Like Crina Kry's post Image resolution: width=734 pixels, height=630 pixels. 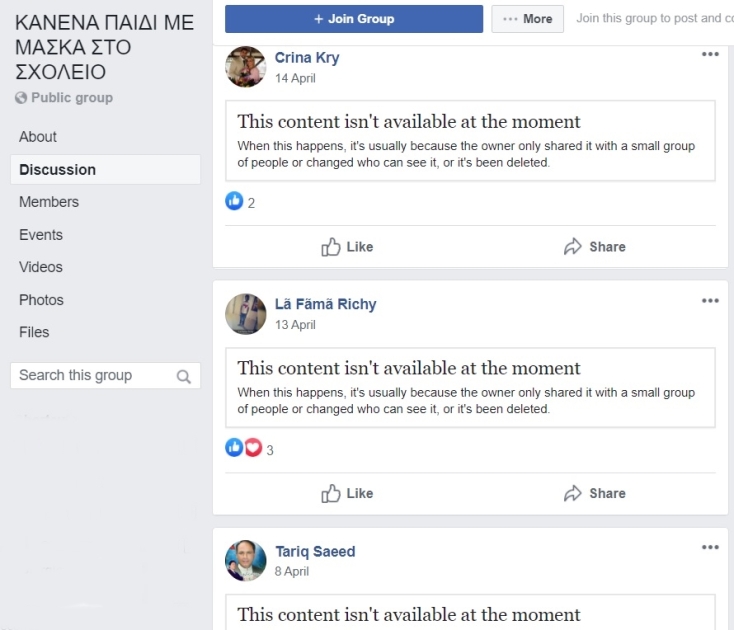pos(347,247)
